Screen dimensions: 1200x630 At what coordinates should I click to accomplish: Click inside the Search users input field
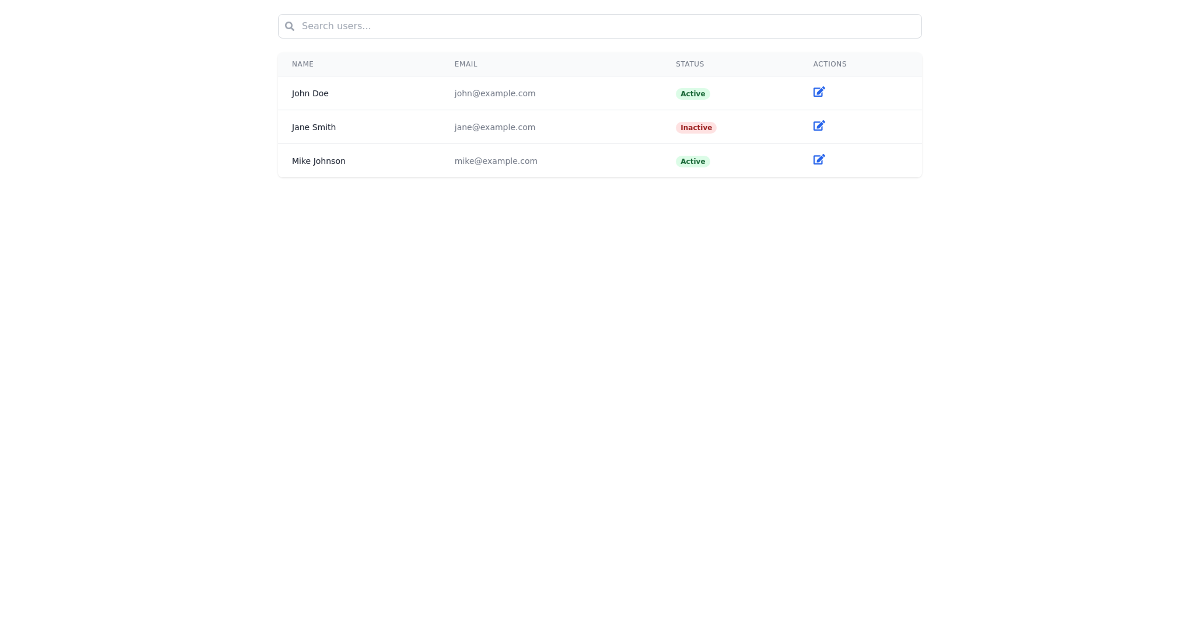tap(600, 26)
